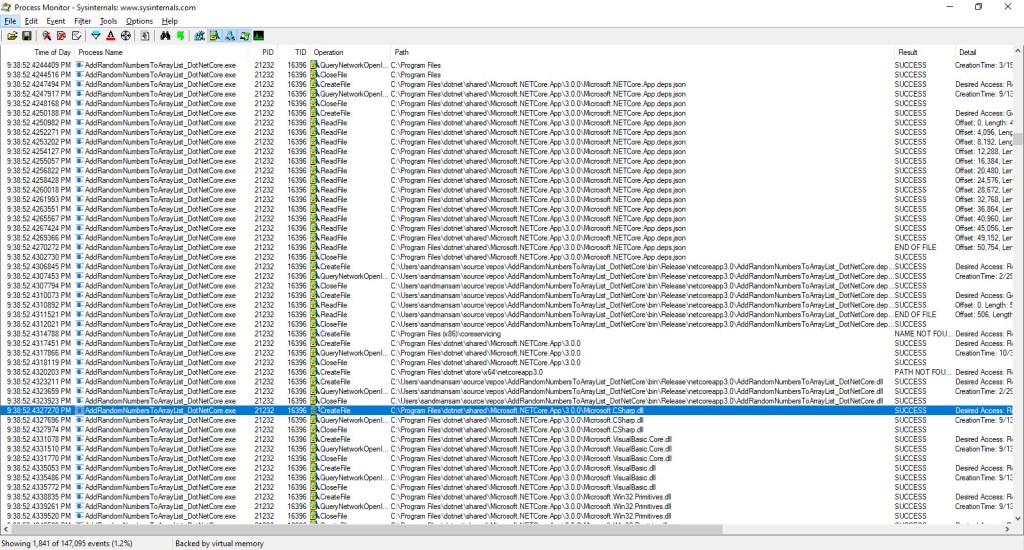The width and height of the screenshot is (1024, 550).
Task: Toggle Show Profiling Events icon
Action: (260, 36)
